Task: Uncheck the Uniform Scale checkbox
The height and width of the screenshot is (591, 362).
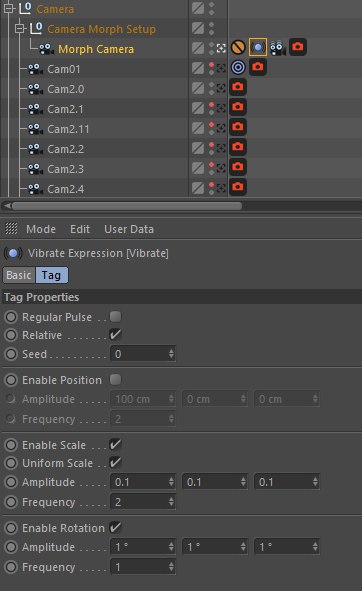Action: [115, 462]
